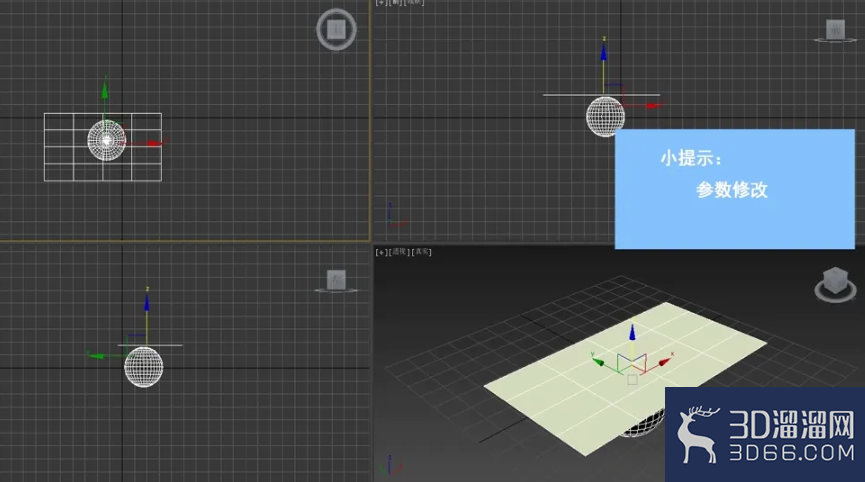Screen dimensions: 865x482
Task: Click the red X-axis arrow in the Perspective viewport
Action: 664,362
